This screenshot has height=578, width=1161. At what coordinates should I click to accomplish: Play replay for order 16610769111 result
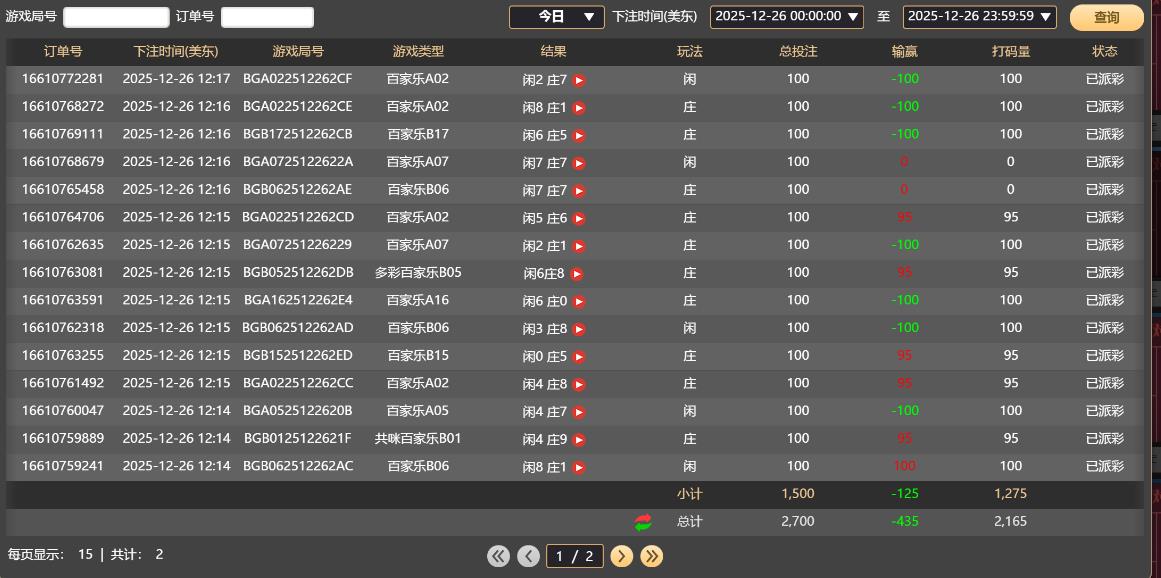point(579,135)
